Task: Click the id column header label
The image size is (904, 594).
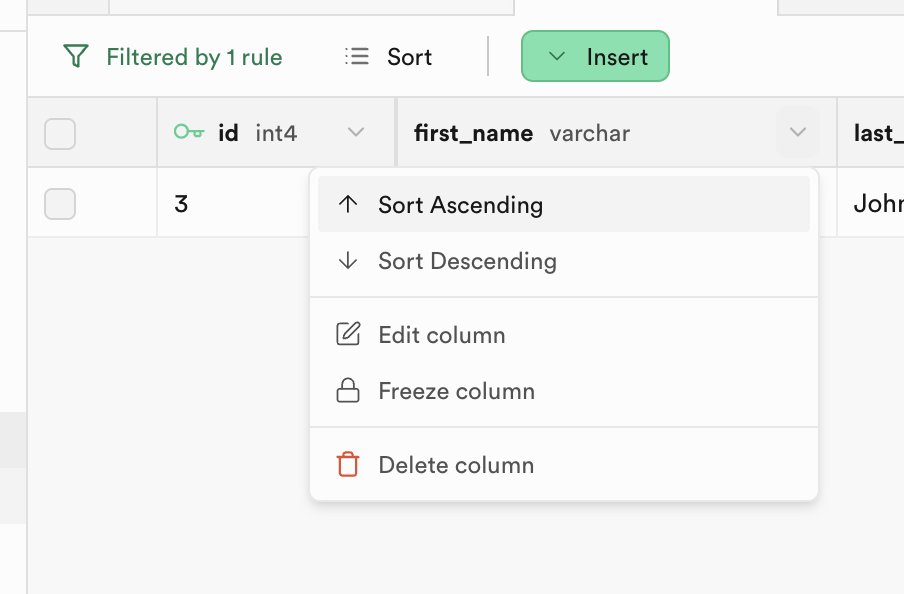Action: [228, 133]
